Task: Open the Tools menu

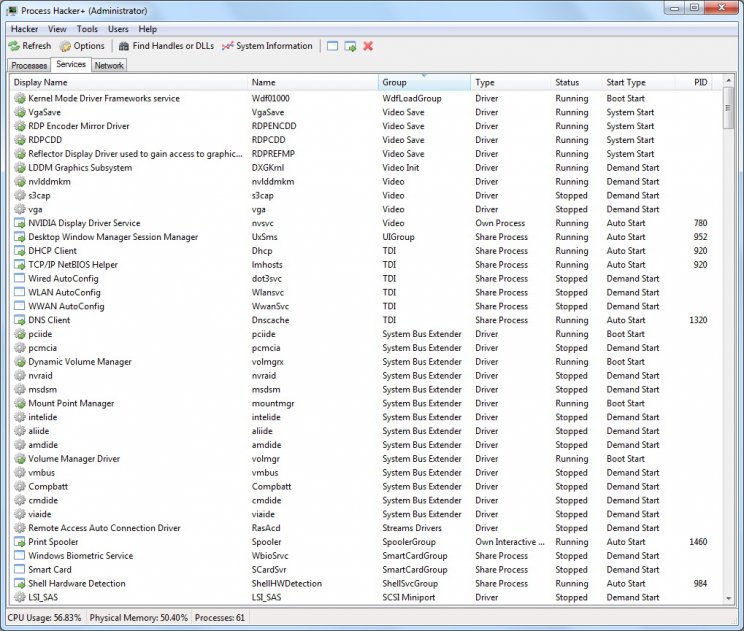Action: [87, 29]
